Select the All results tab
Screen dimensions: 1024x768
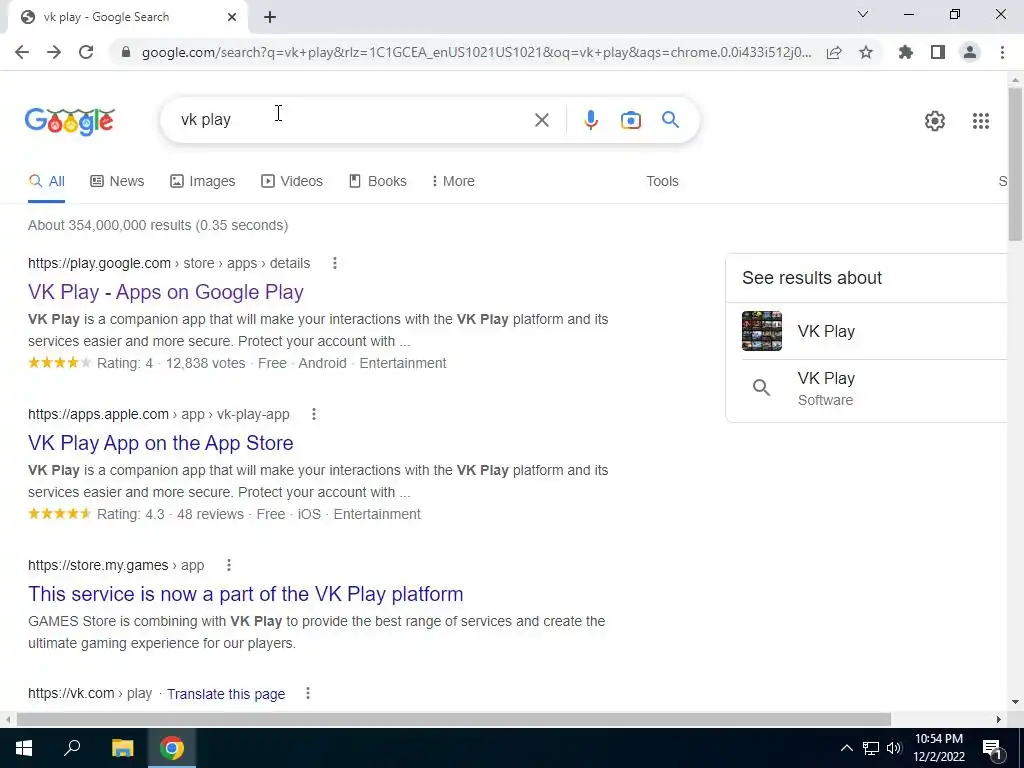tap(46, 182)
